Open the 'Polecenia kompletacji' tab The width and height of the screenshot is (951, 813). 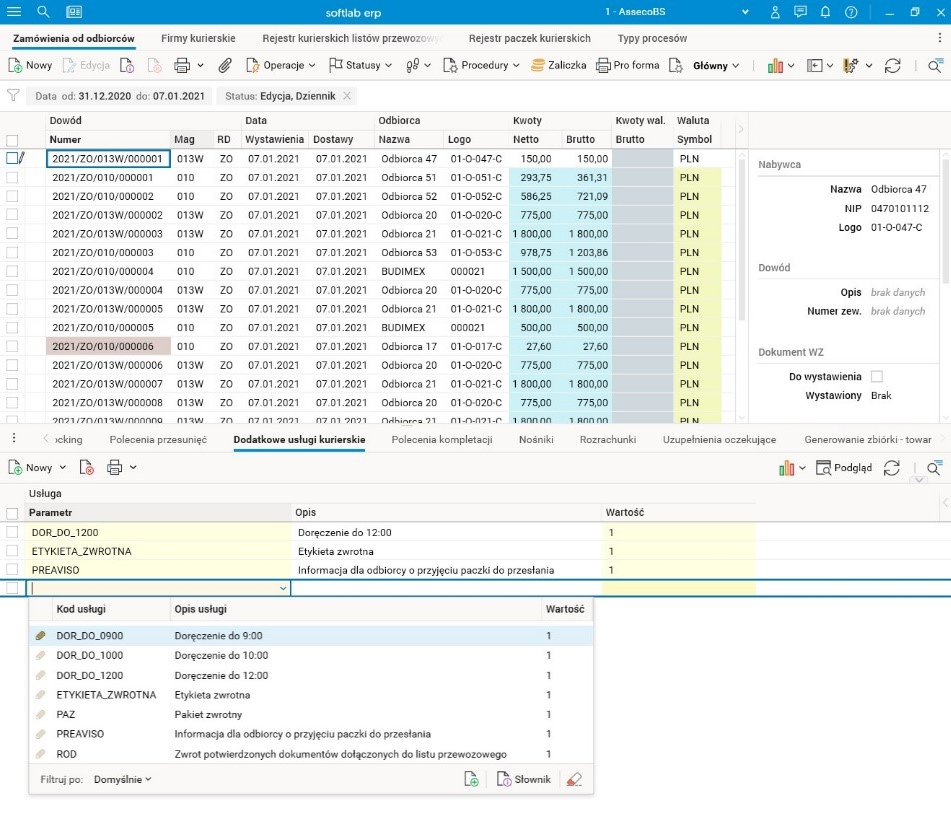[442, 439]
